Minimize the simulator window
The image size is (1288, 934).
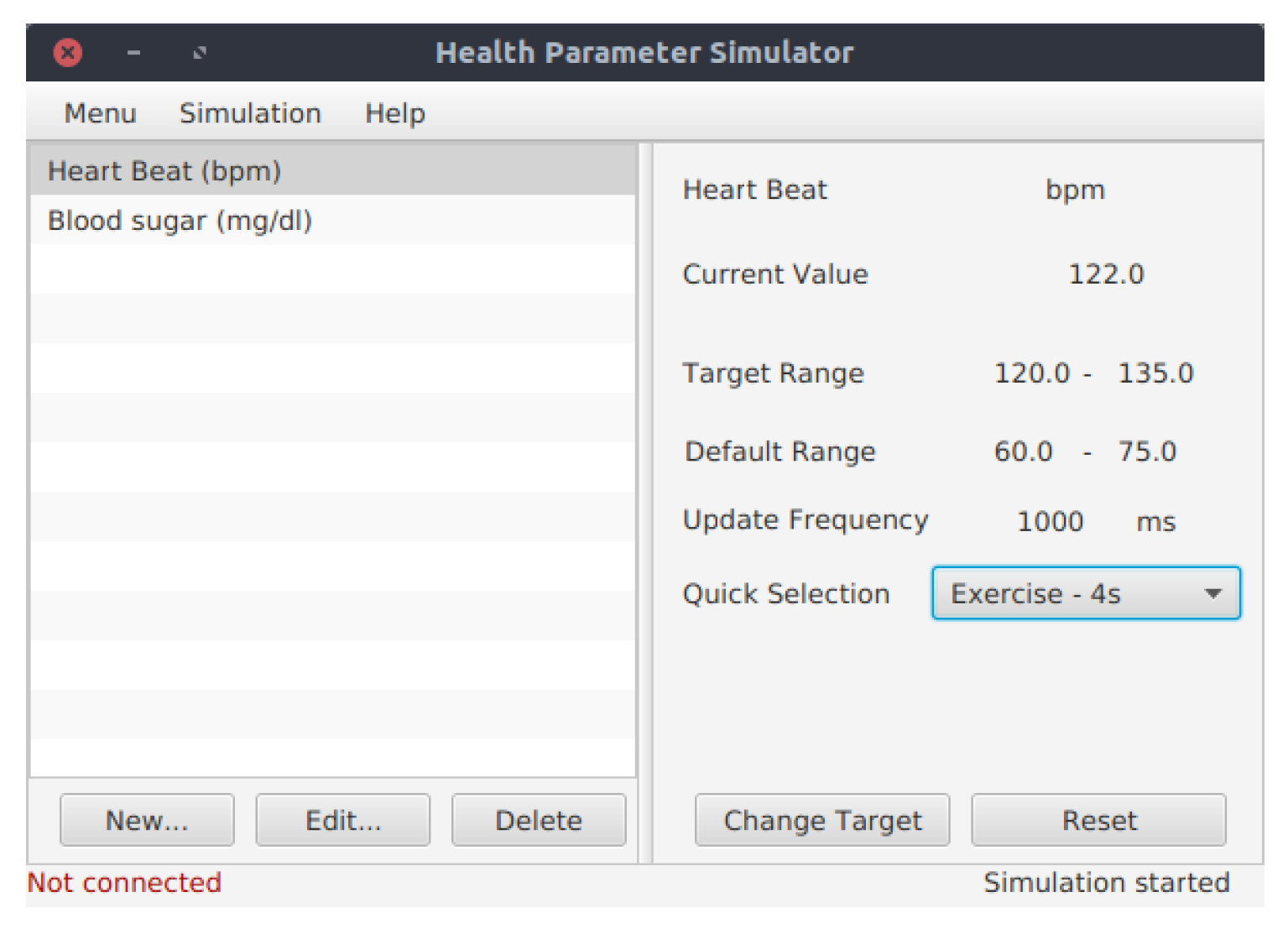(x=133, y=53)
